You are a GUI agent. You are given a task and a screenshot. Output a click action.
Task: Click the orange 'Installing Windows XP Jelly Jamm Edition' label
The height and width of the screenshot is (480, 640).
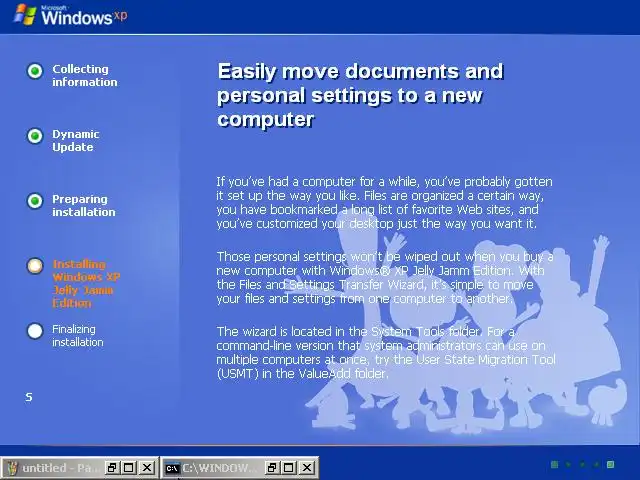[86, 283]
